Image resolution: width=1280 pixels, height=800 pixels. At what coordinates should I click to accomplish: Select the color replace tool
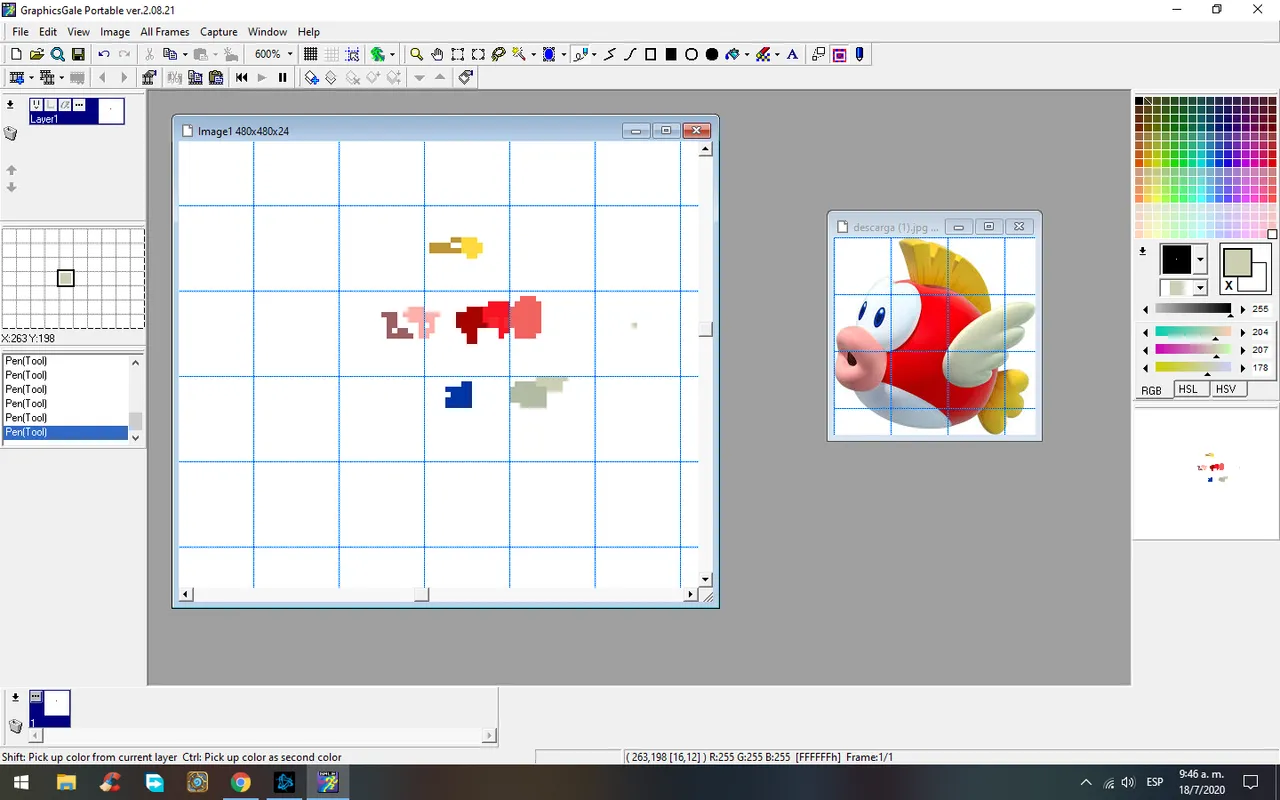(x=762, y=54)
